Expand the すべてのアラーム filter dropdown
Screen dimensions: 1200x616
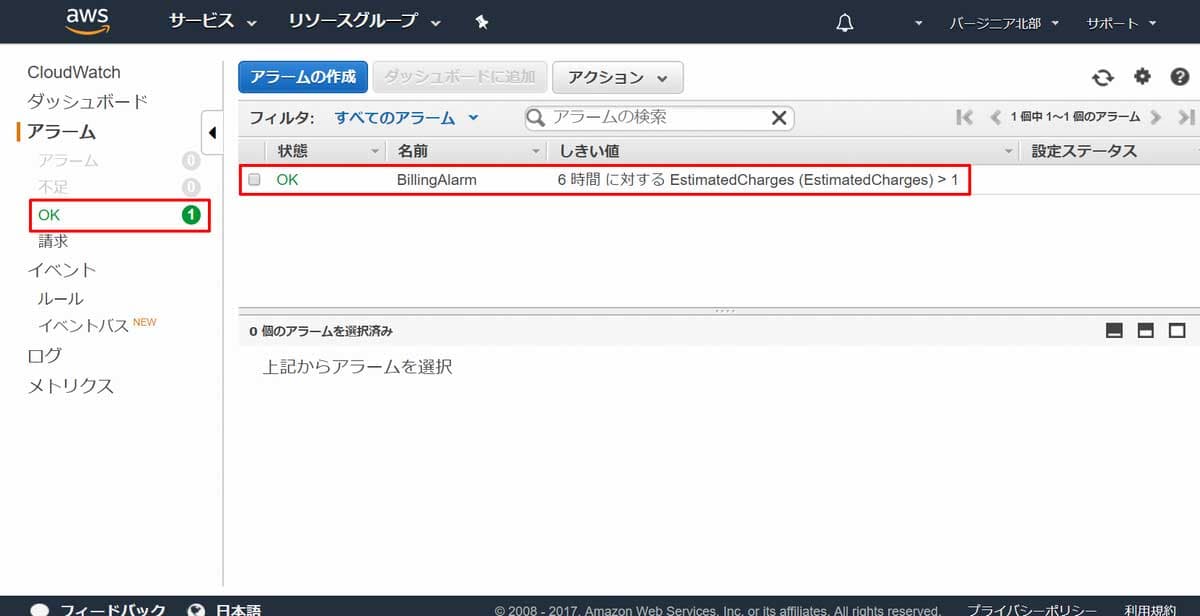[406, 118]
